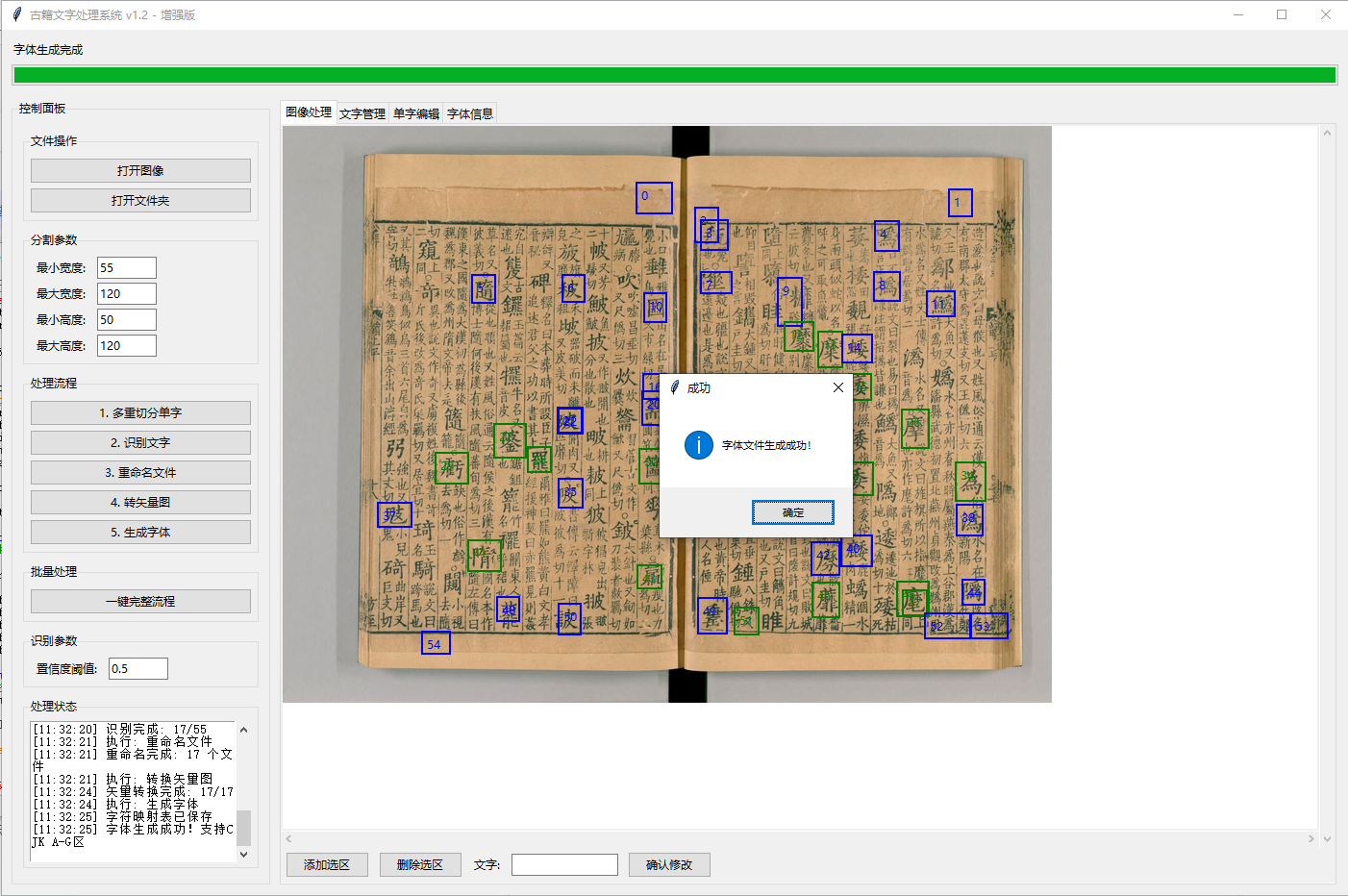Close the 成功 dialog with X
Image resolution: width=1348 pixels, height=896 pixels.
tap(837, 387)
